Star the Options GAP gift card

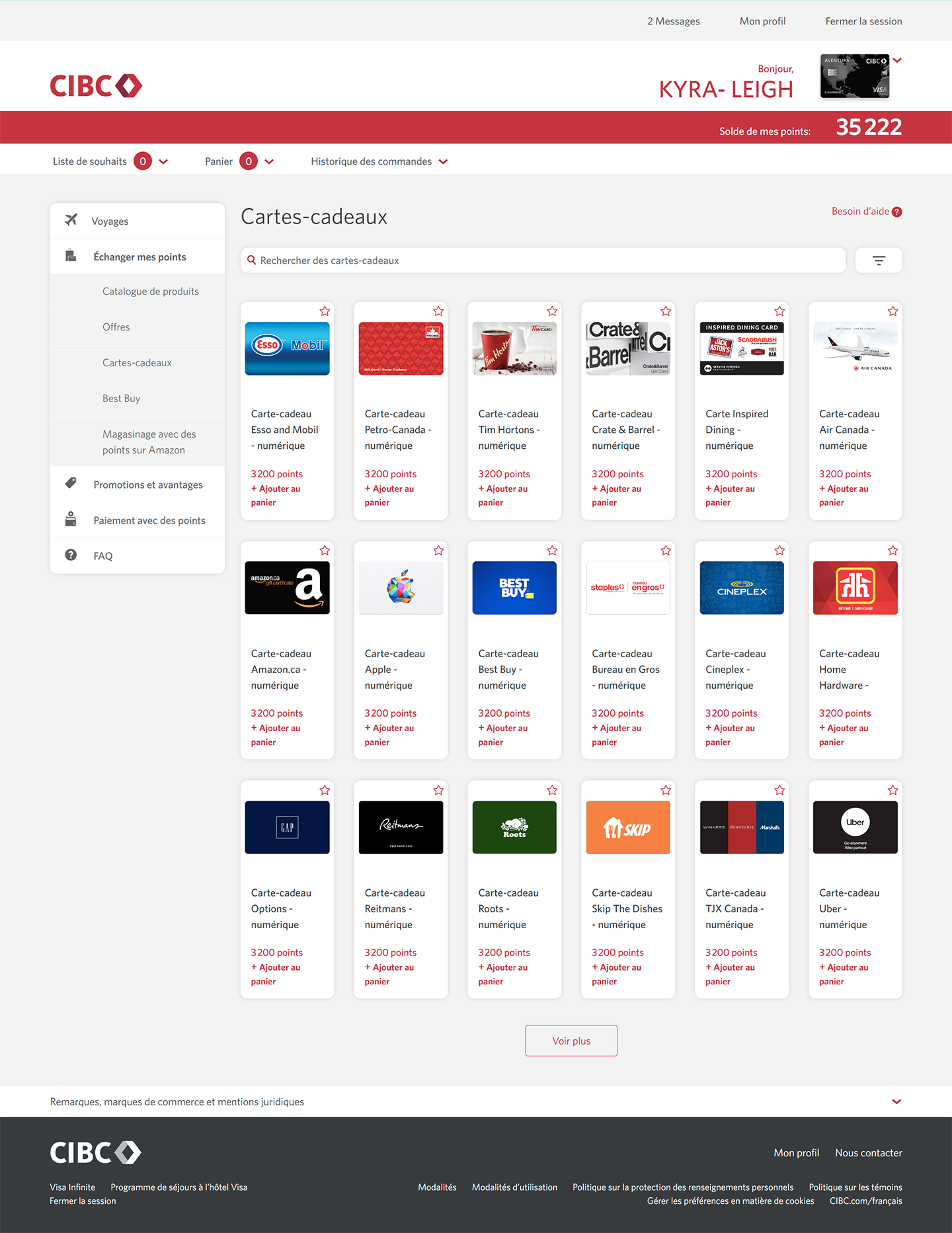(x=325, y=790)
